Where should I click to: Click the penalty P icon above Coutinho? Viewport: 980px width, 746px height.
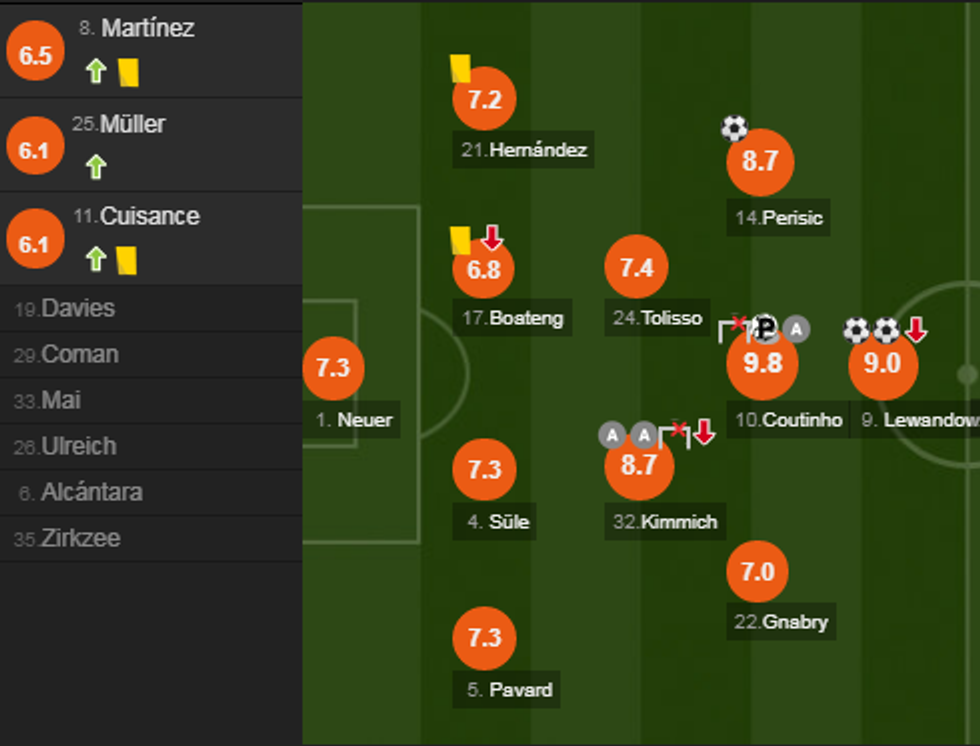[765, 328]
